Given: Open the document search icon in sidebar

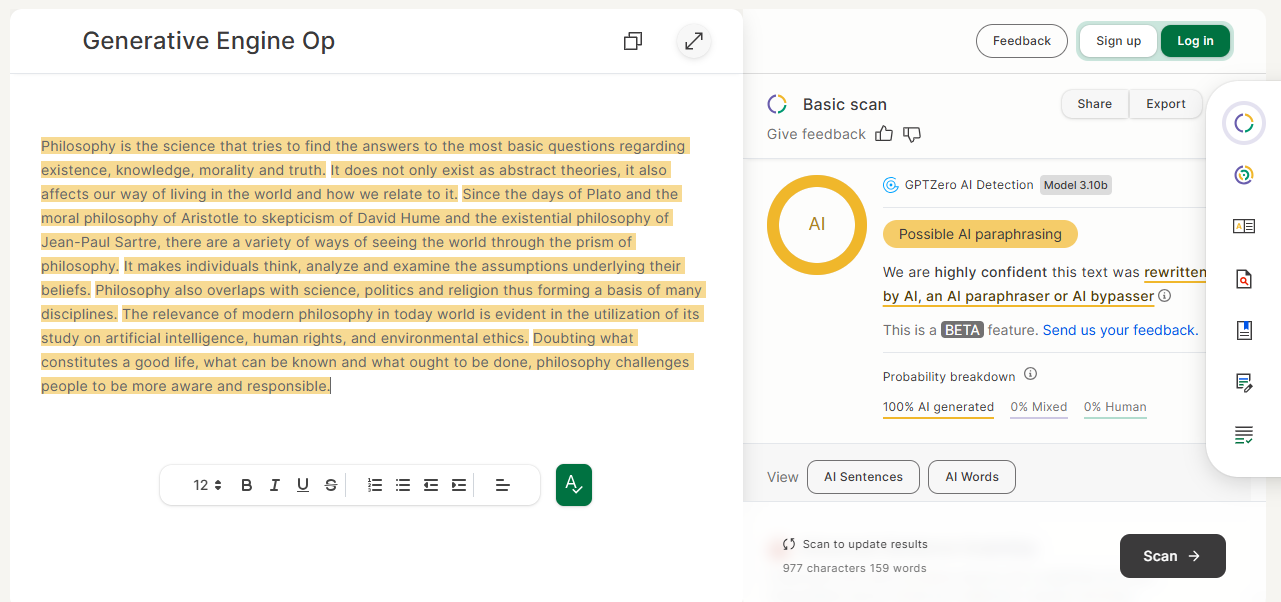Looking at the screenshot, I should point(1243,279).
